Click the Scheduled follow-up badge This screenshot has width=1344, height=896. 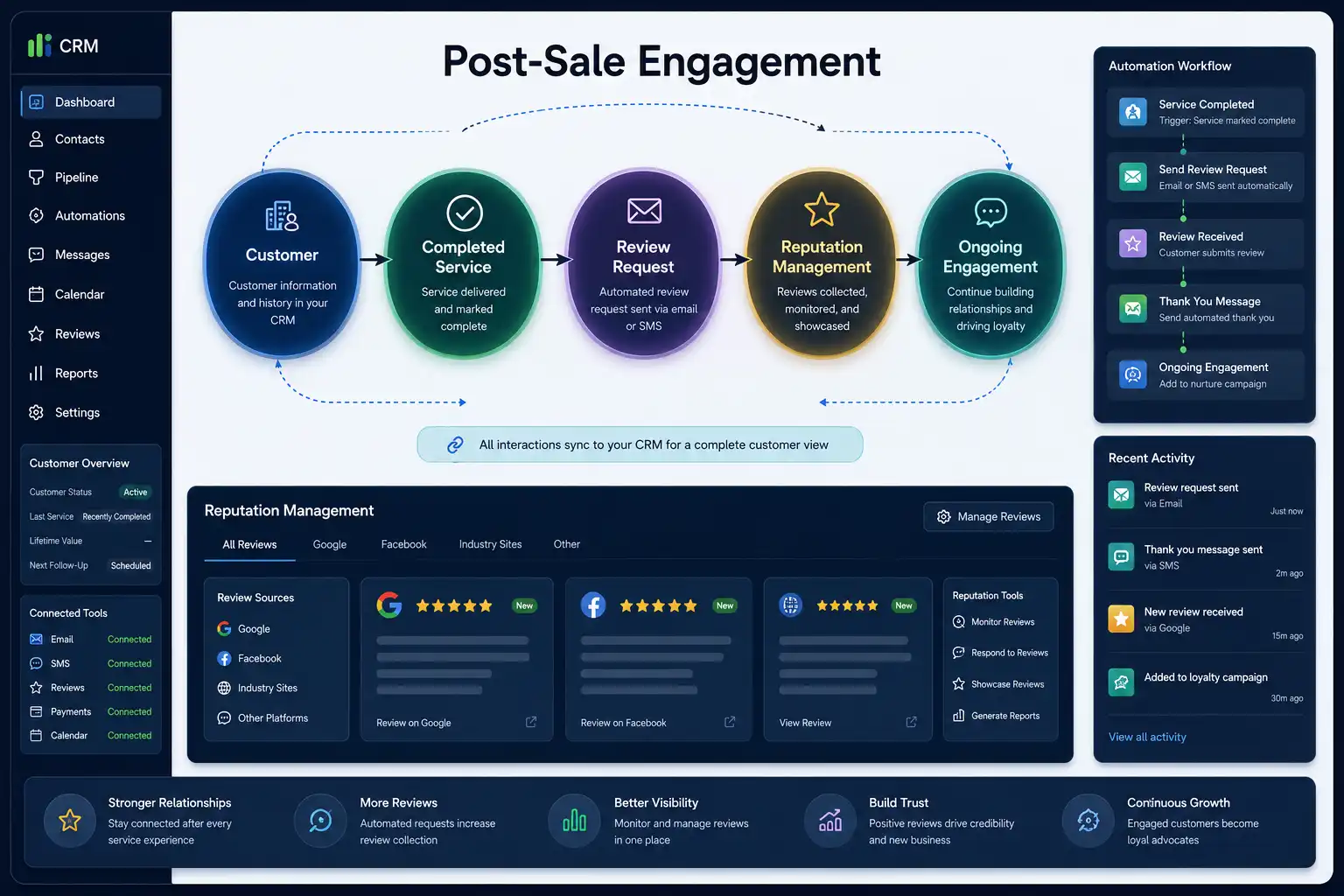pos(130,566)
